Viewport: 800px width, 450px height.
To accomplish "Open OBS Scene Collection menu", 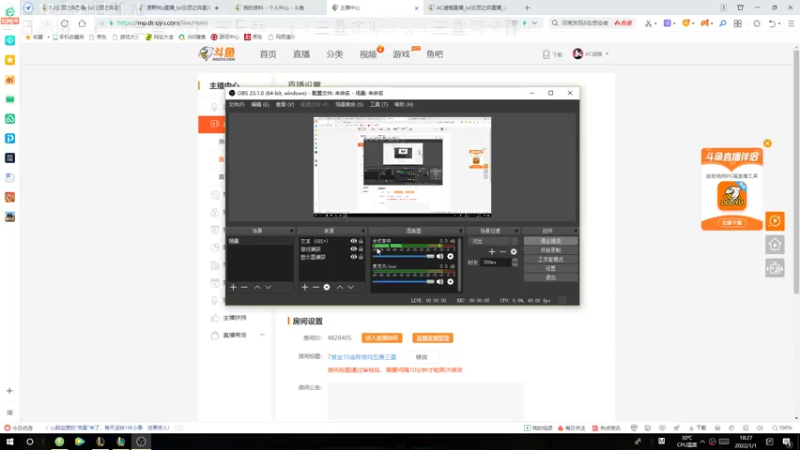I will pyautogui.click(x=349, y=104).
